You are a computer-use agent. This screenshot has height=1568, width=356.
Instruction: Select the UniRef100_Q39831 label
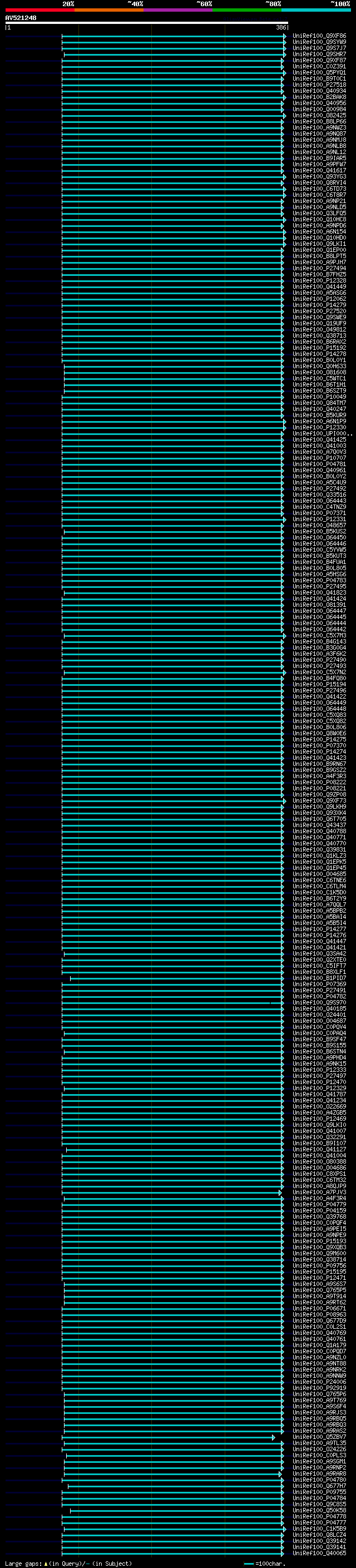[319, 850]
